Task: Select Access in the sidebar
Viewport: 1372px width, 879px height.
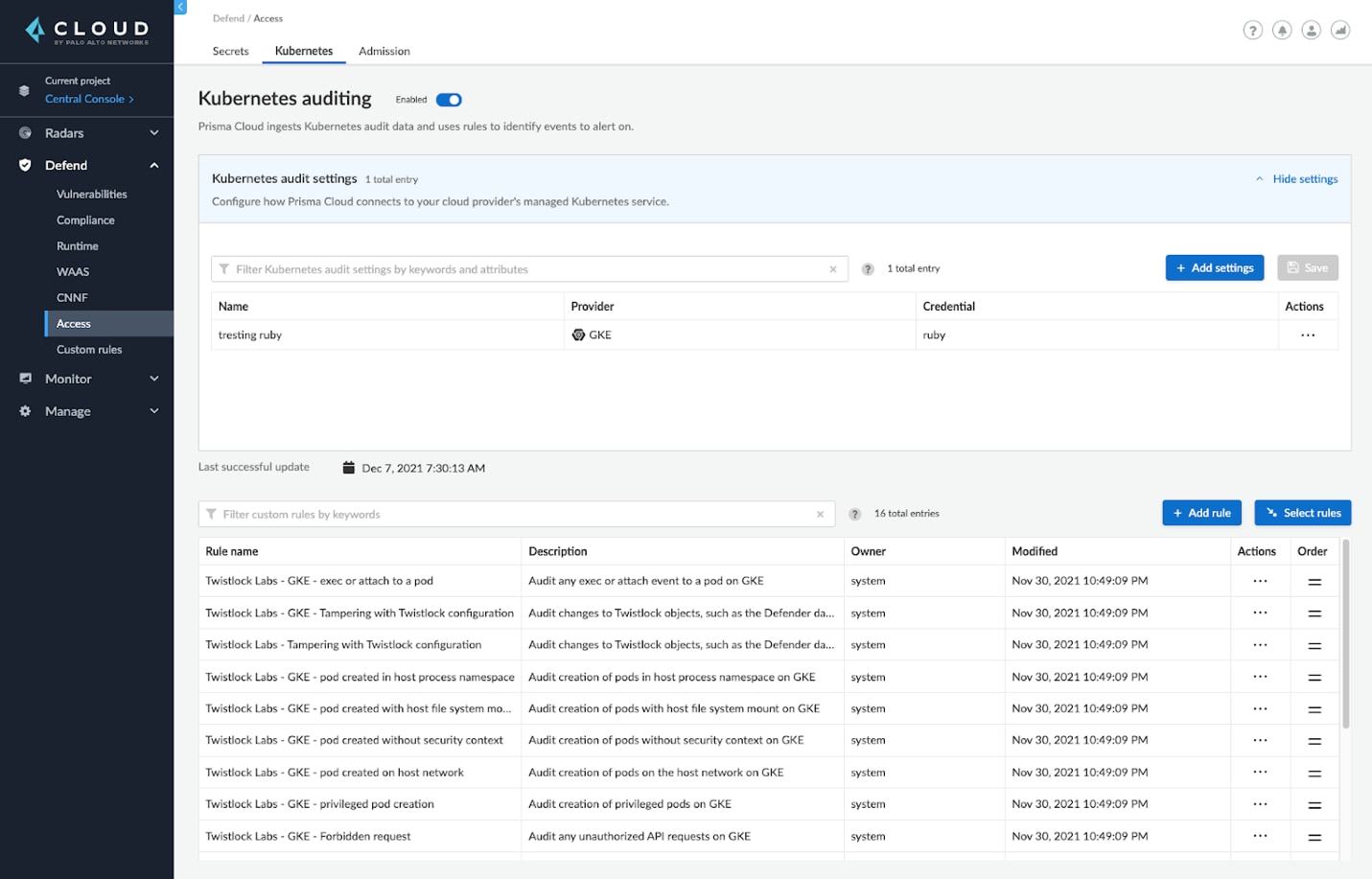Action: [108, 324]
